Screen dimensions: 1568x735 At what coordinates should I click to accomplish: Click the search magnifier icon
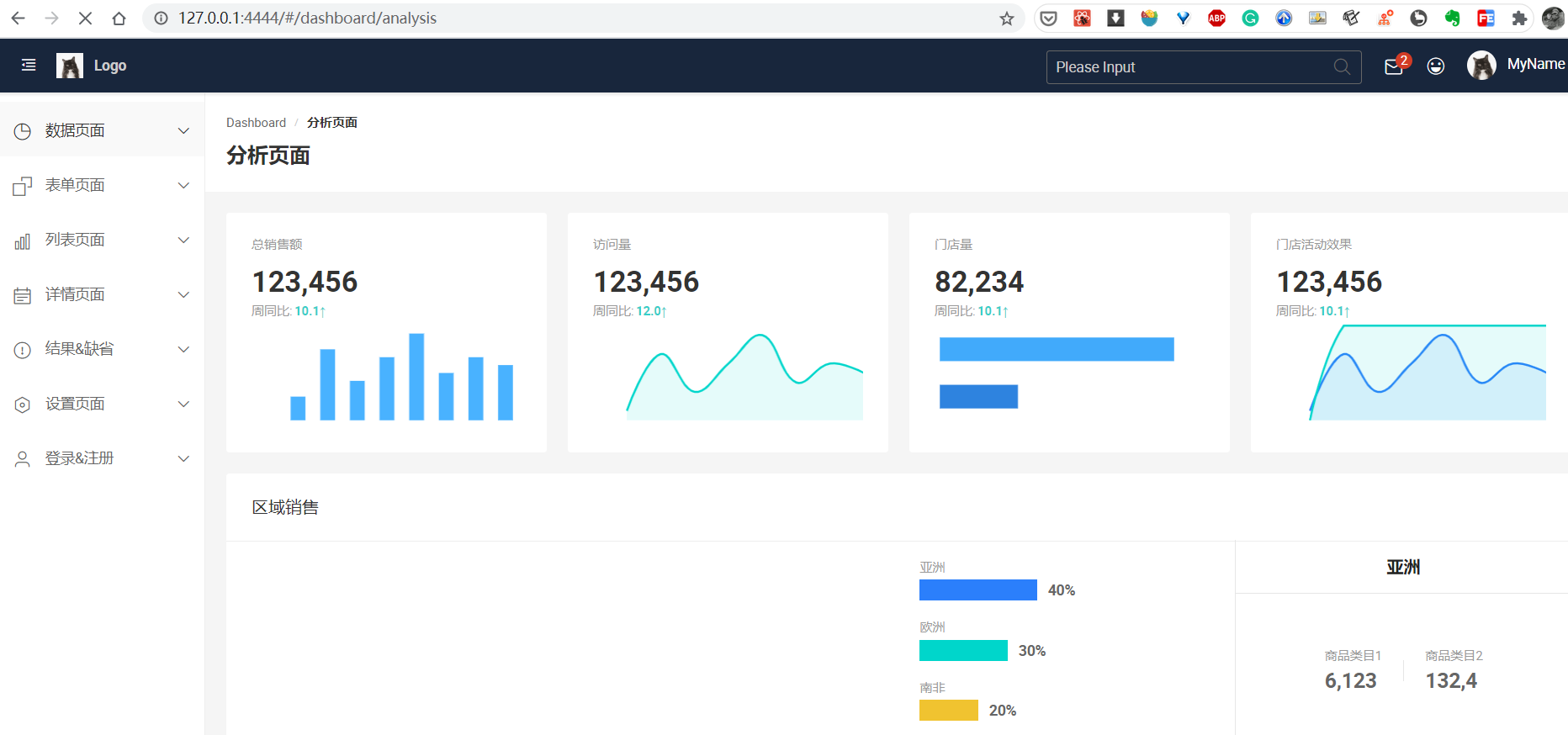click(1342, 67)
